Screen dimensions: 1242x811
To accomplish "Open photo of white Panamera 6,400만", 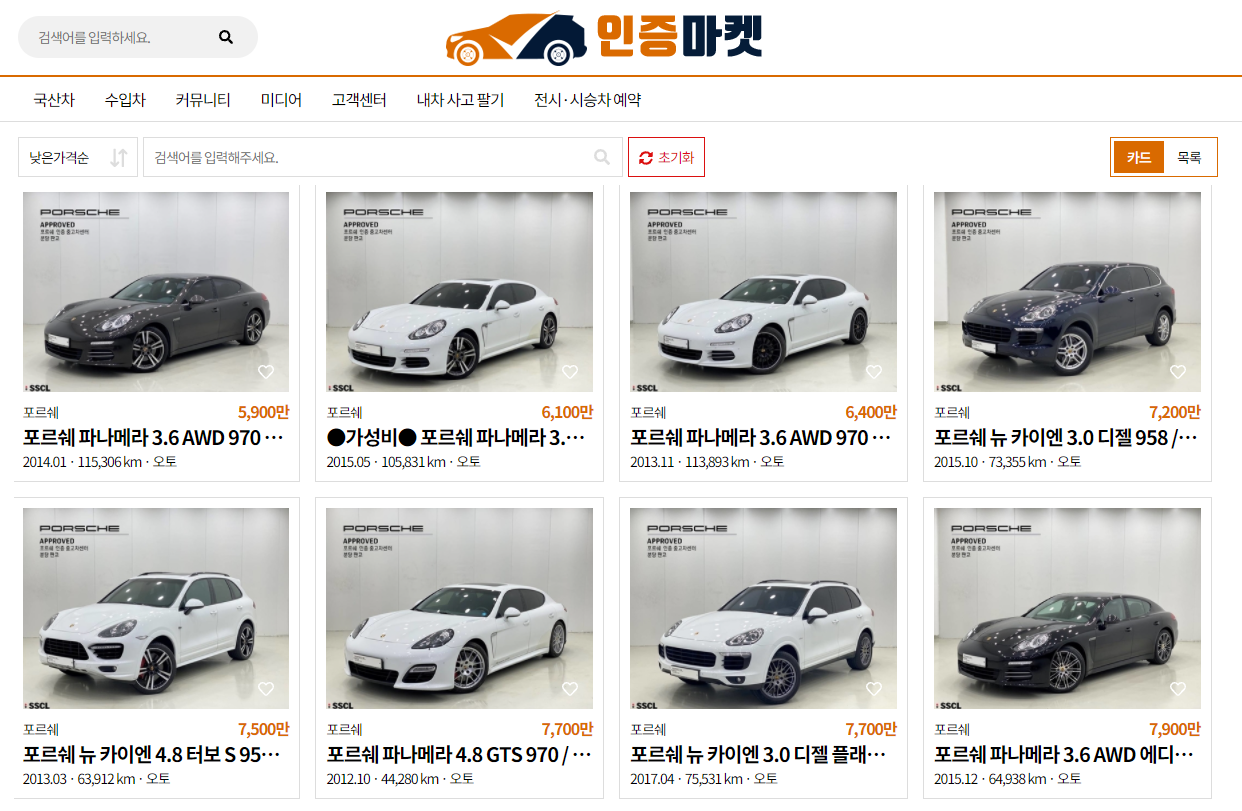I will (x=764, y=292).
